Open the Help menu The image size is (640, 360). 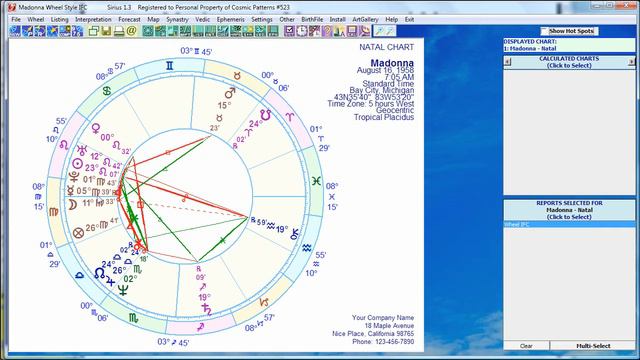point(391,19)
